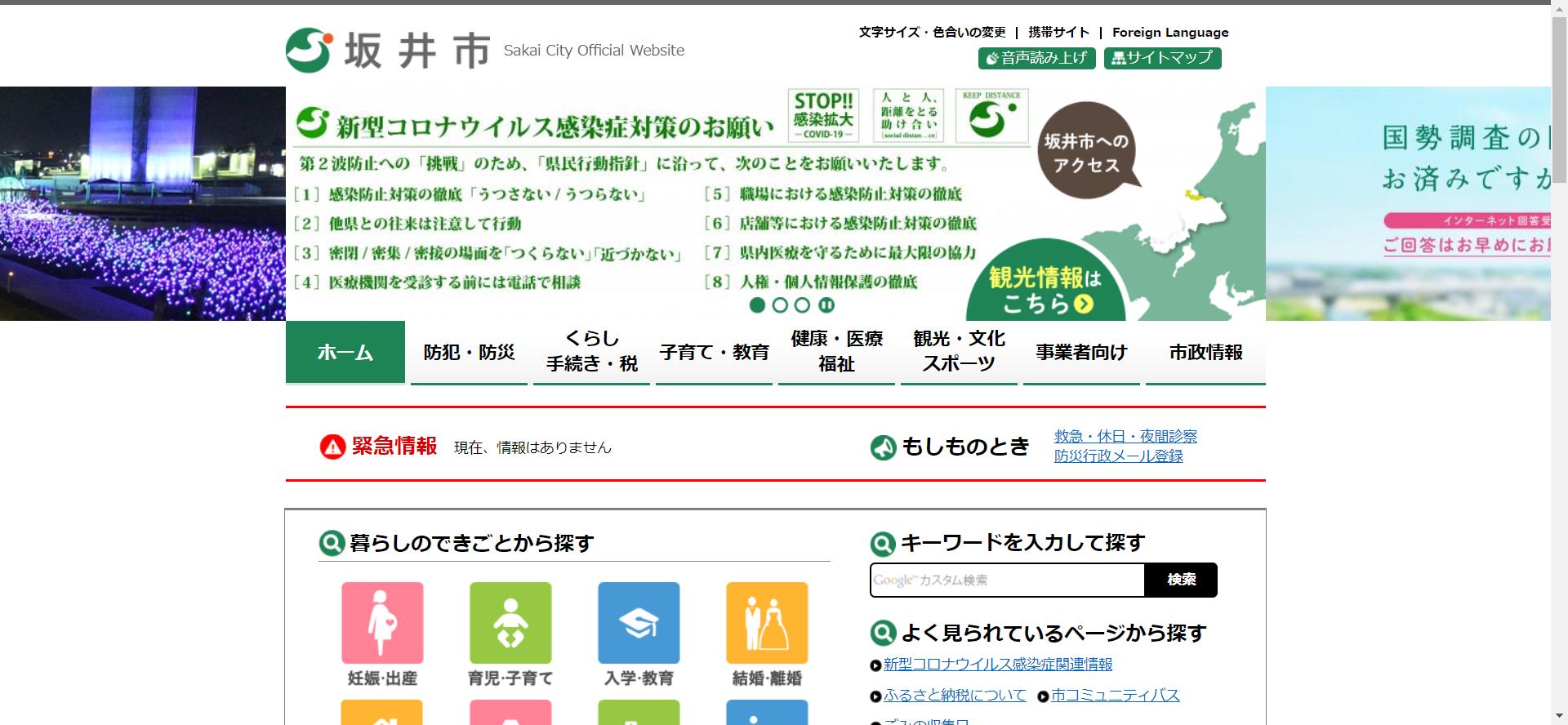Open 市コミュニティバス link
1568x725 pixels.
coord(1116,696)
